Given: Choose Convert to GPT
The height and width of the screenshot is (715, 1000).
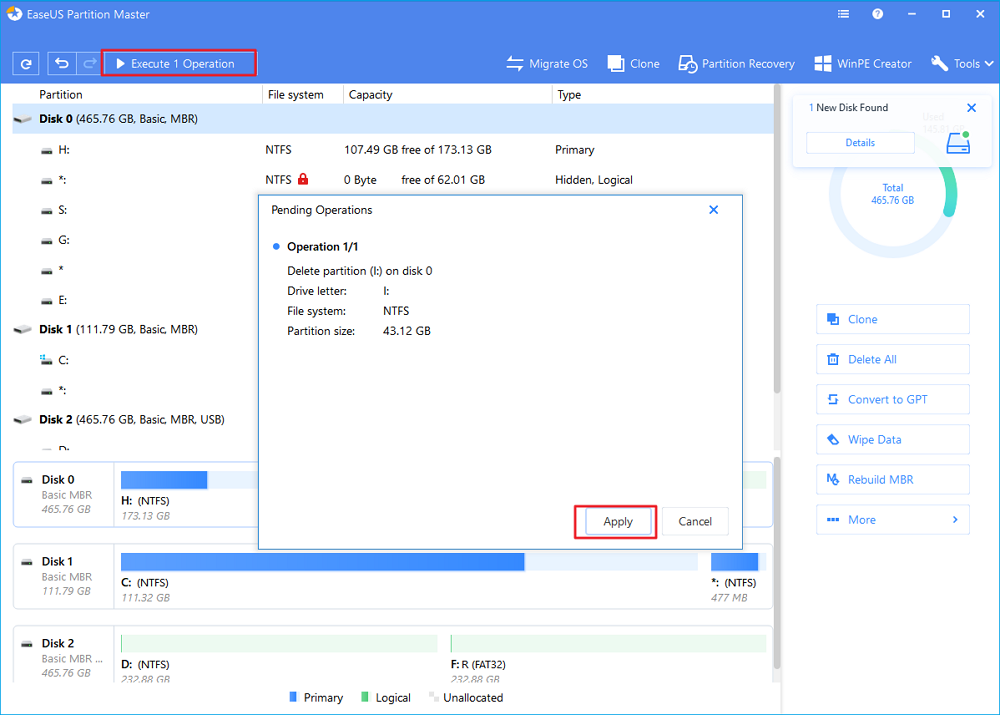Looking at the screenshot, I should pyautogui.click(x=892, y=399).
